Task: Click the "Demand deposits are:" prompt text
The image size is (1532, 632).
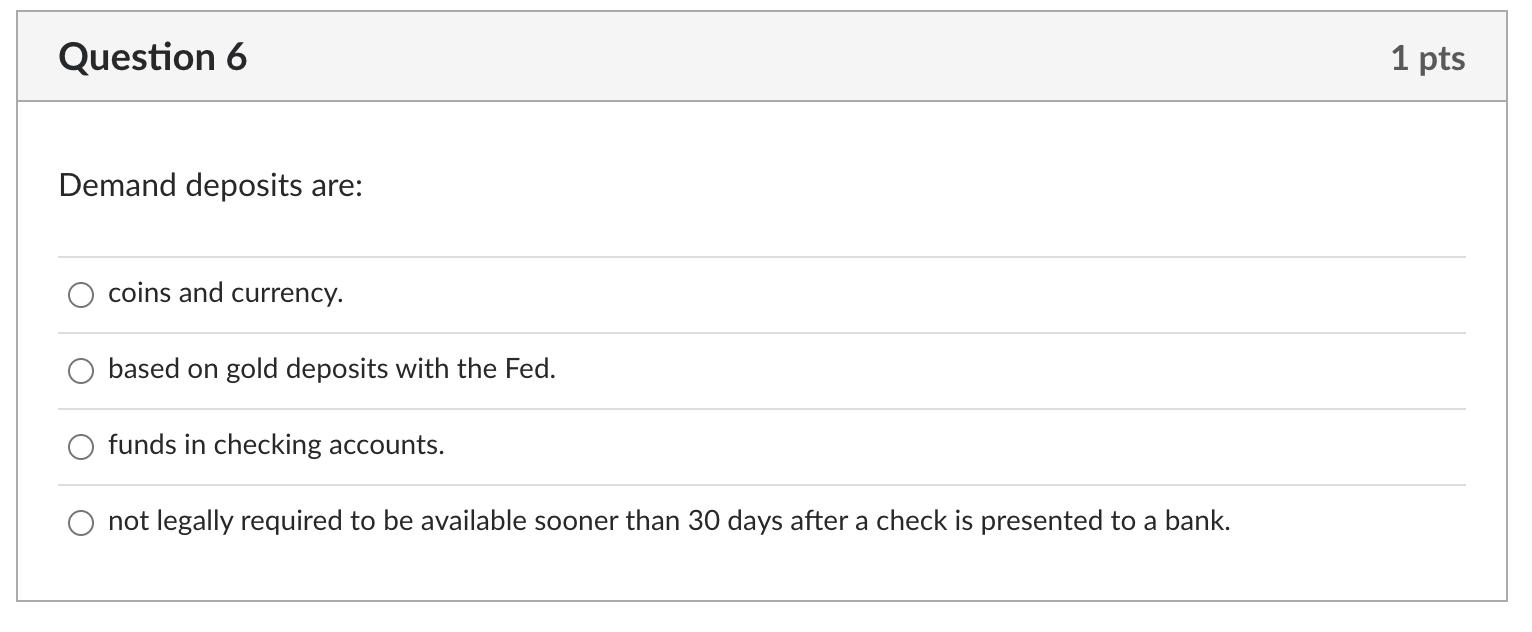Action: click(x=210, y=186)
